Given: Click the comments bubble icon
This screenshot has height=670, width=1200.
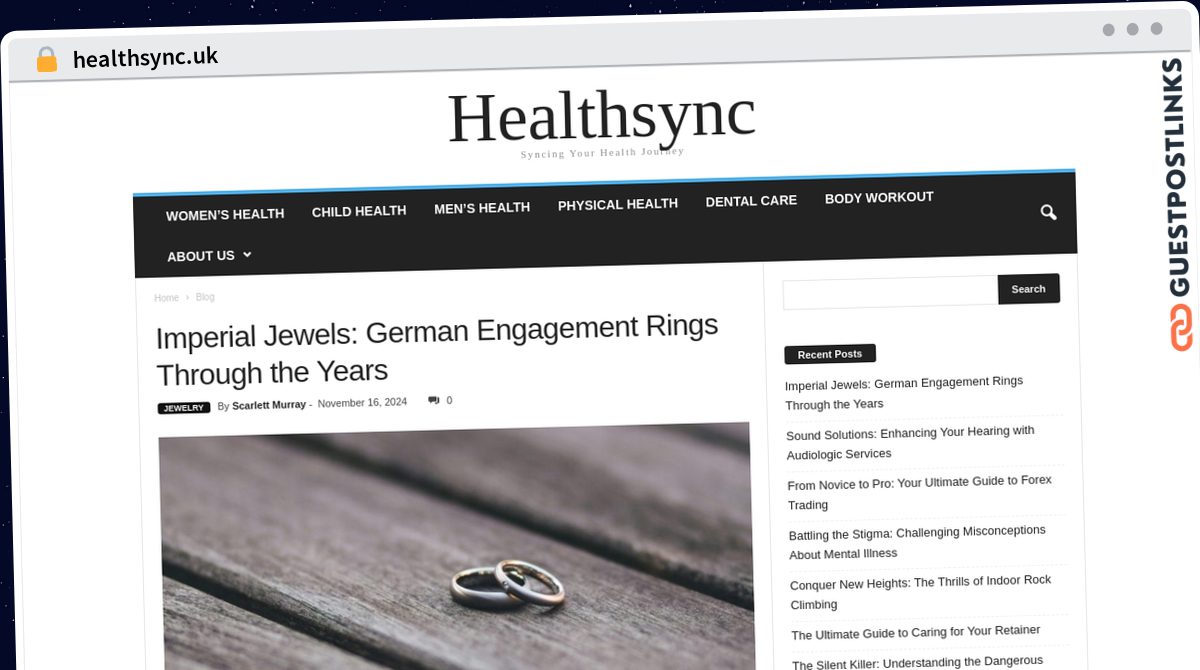Looking at the screenshot, I should [434, 400].
